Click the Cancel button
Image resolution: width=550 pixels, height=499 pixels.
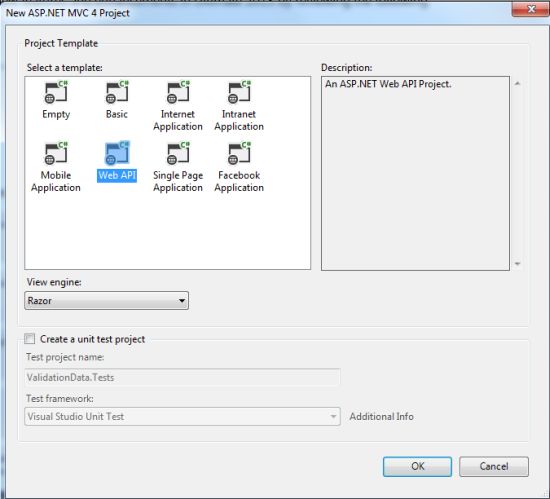click(x=494, y=466)
